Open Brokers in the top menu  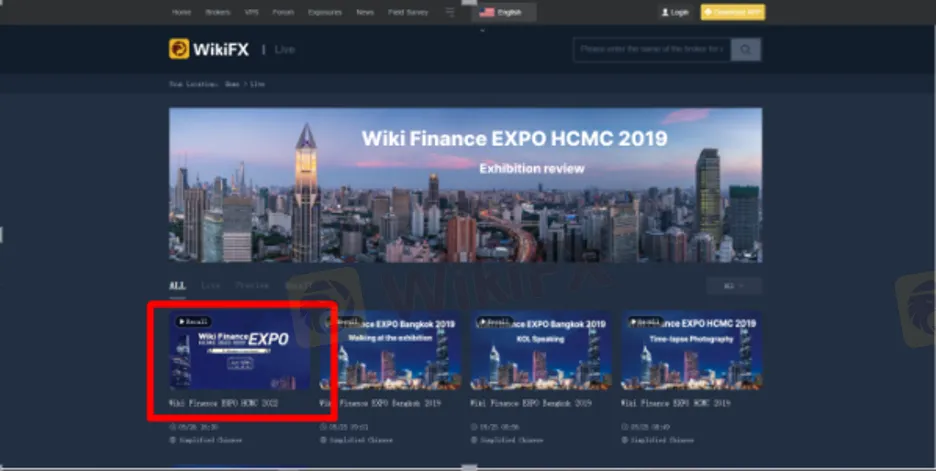217,12
